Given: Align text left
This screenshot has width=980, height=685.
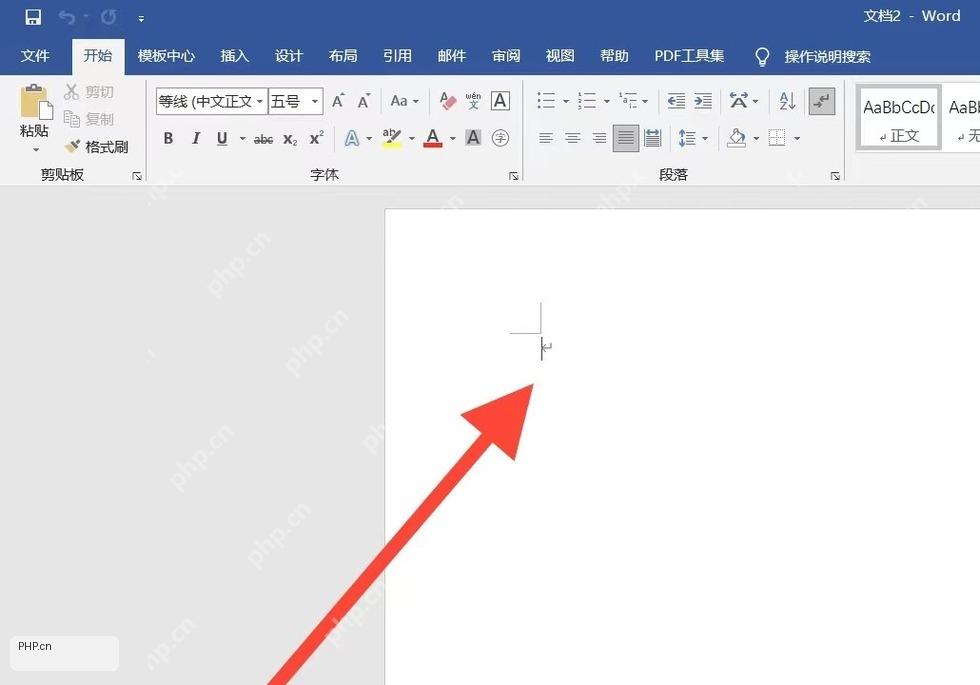Looking at the screenshot, I should tap(546, 138).
